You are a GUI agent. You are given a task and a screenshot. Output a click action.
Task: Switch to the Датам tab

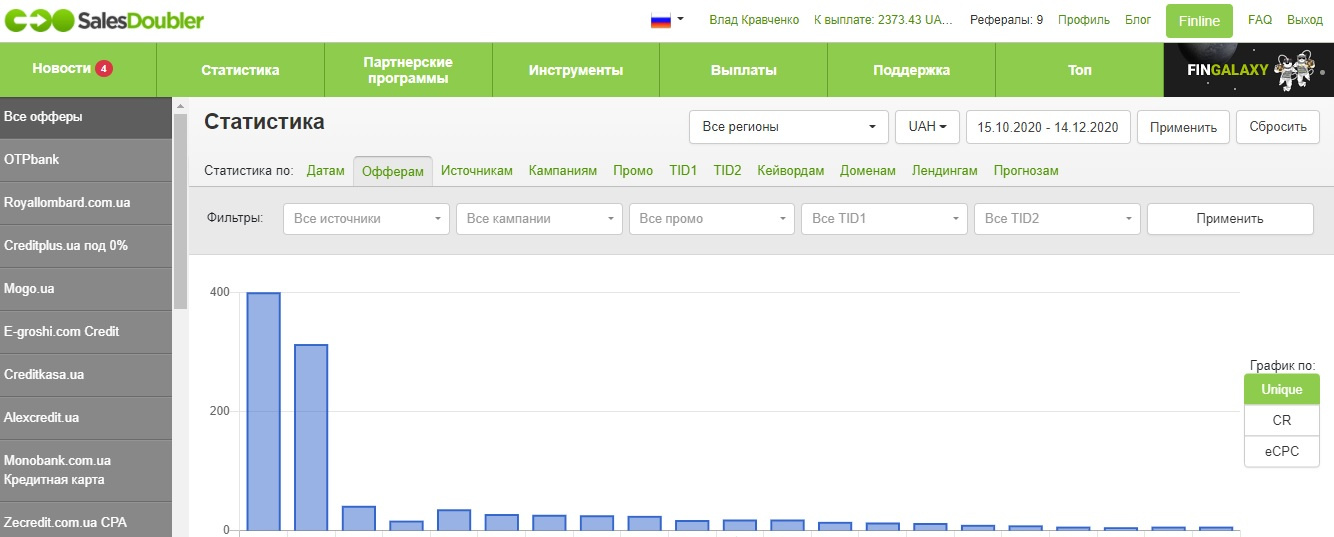325,171
